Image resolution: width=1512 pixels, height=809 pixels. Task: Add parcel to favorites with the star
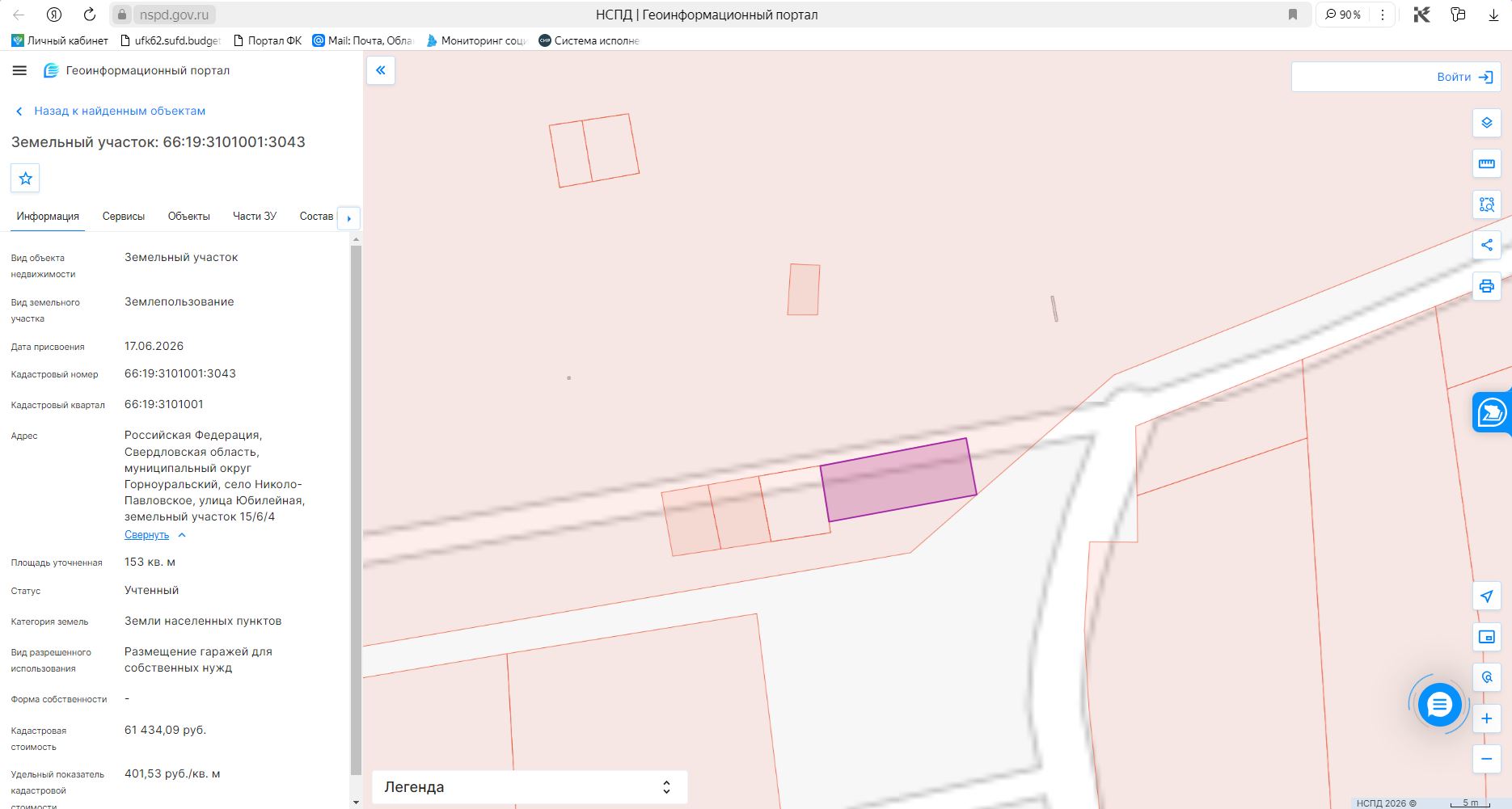pos(25,179)
